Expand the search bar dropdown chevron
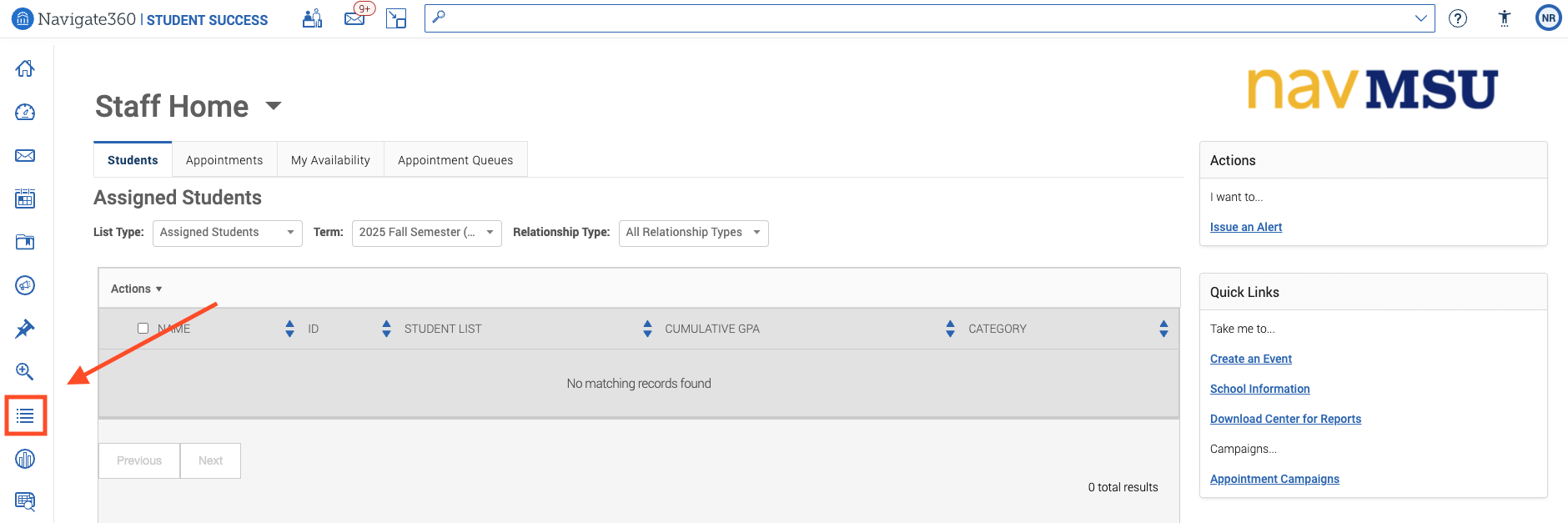The width and height of the screenshot is (1568, 523). 1420,18
